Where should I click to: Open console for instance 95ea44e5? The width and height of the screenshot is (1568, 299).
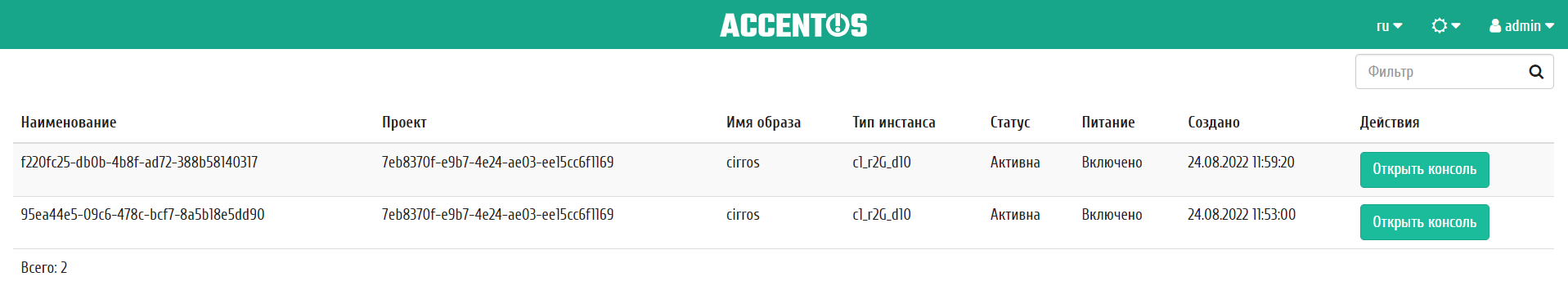coord(1424,222)
